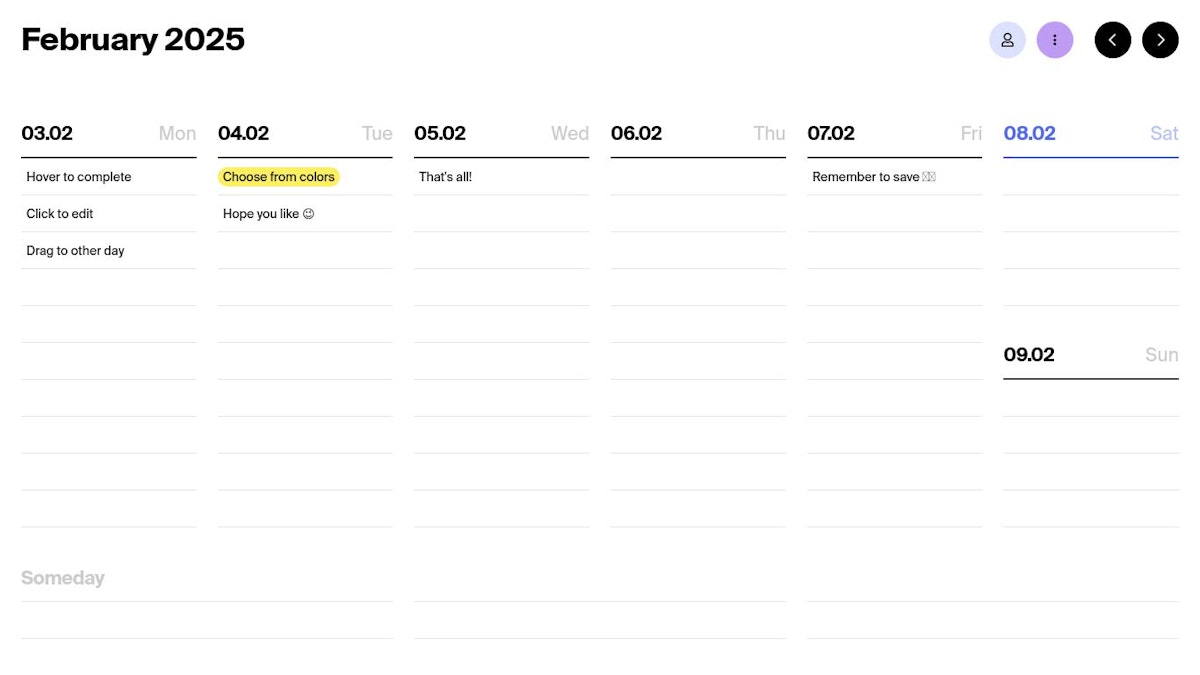Advance to next week arrow
The height and width of the screenshot is (675, 1200).
[1160, 40]
